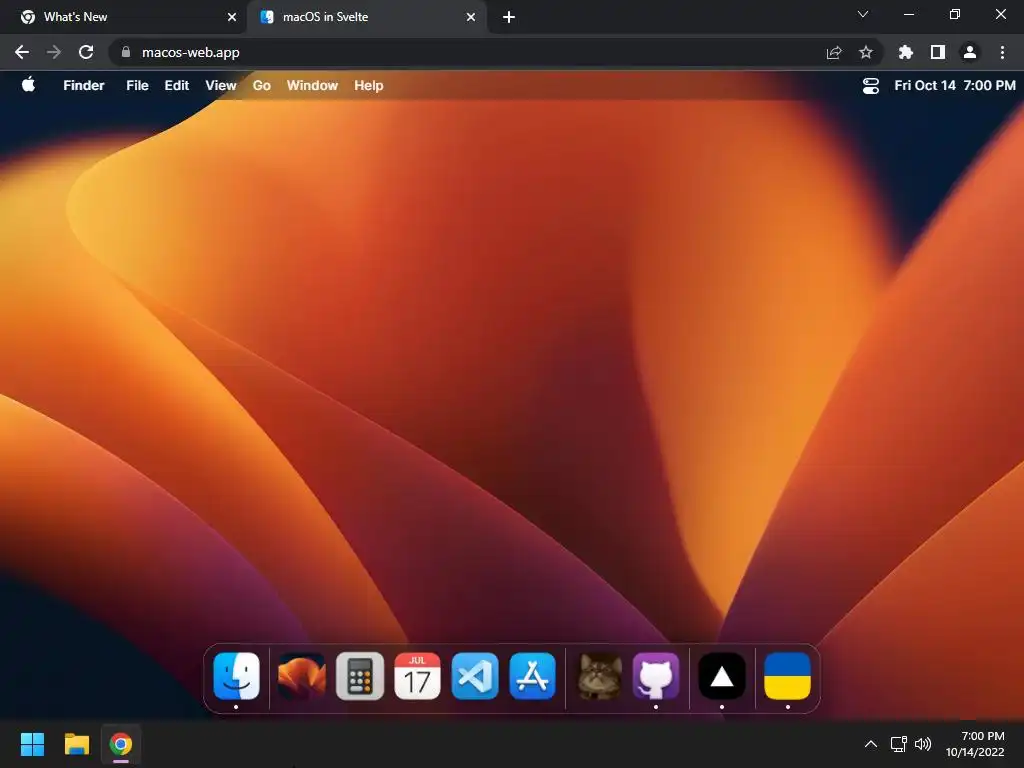Open the Calendar app showing 17
This screenshot has height=768, width=1024.
pos(417,676)
